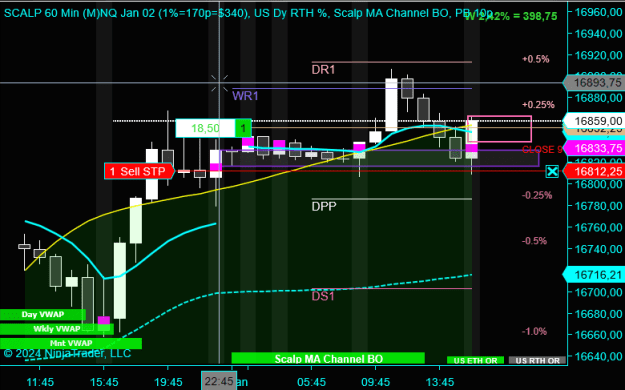Viewport: 625px width, 390px height.
Task: Click the green W 2,42% = 398,75 text
Action: (511, 16)
